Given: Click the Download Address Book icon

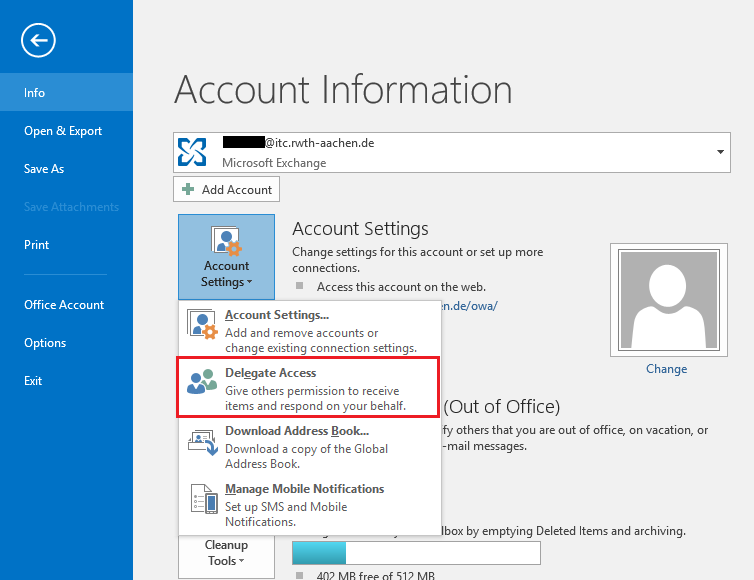Looking at the screenshot, I should tap(202, 440).
